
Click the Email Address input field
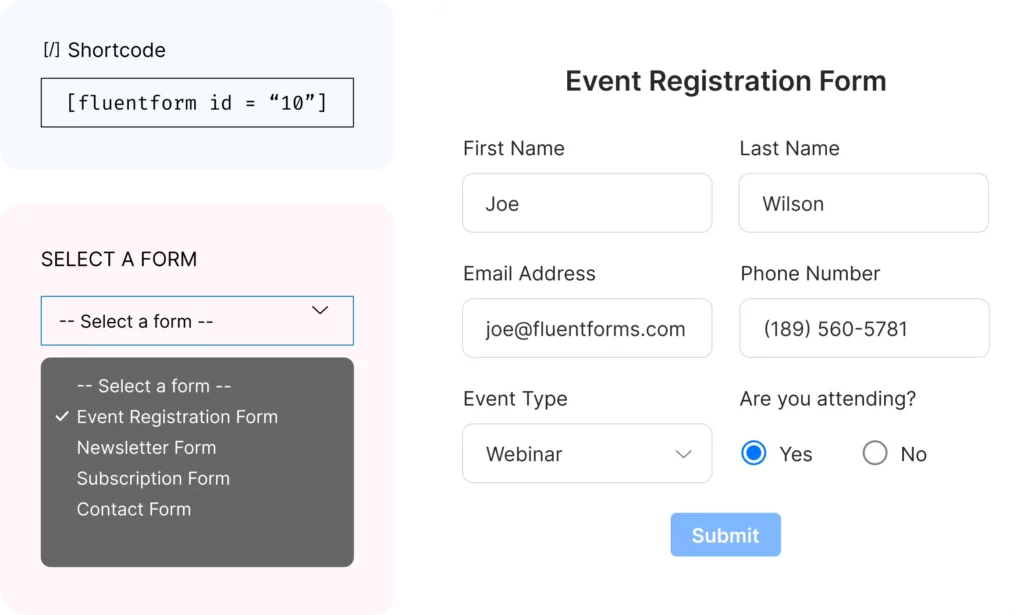[x=587, y=328]
